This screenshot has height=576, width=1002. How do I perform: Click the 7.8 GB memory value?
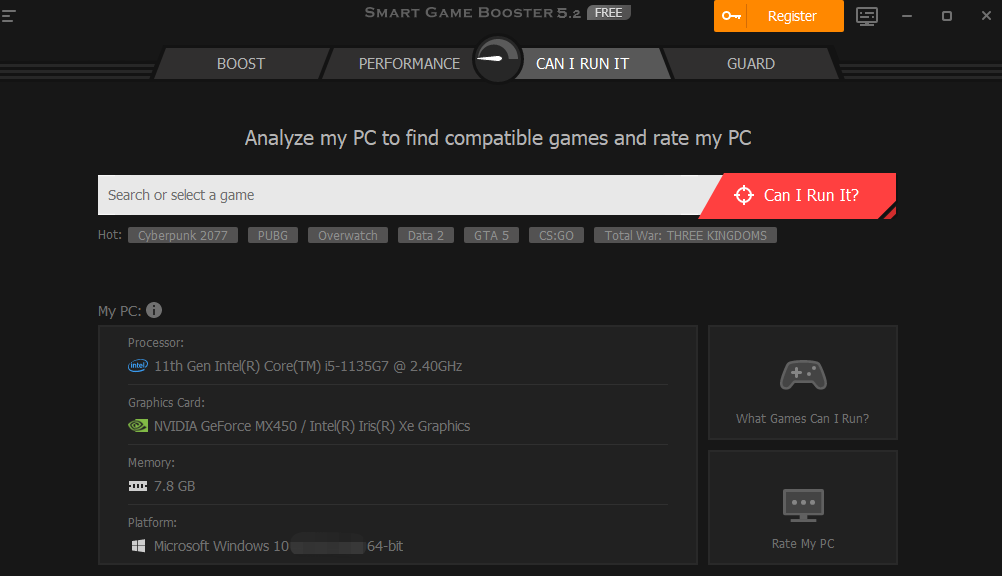[174, 486]
